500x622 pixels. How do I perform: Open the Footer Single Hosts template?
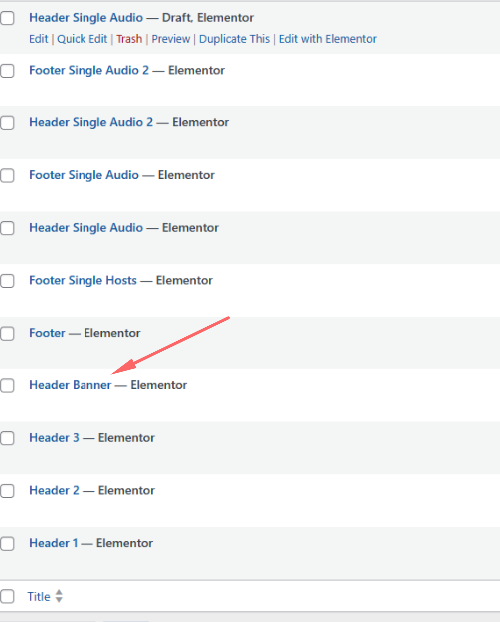[x=83, y=280]
